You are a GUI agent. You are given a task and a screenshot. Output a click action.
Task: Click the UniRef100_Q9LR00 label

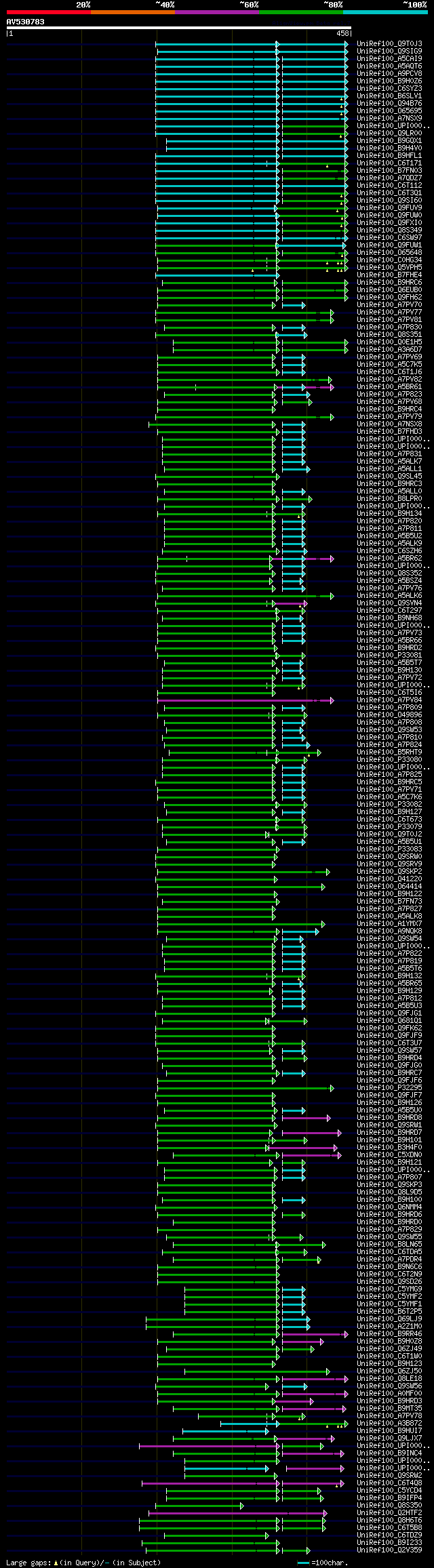click(389, 133)
